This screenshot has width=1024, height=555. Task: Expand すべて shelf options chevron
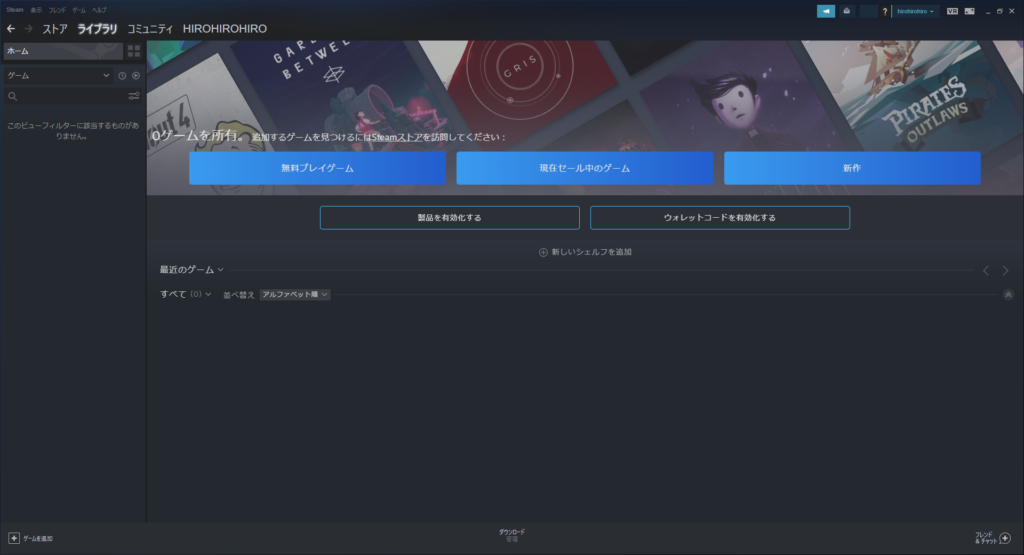coord(208,294)
